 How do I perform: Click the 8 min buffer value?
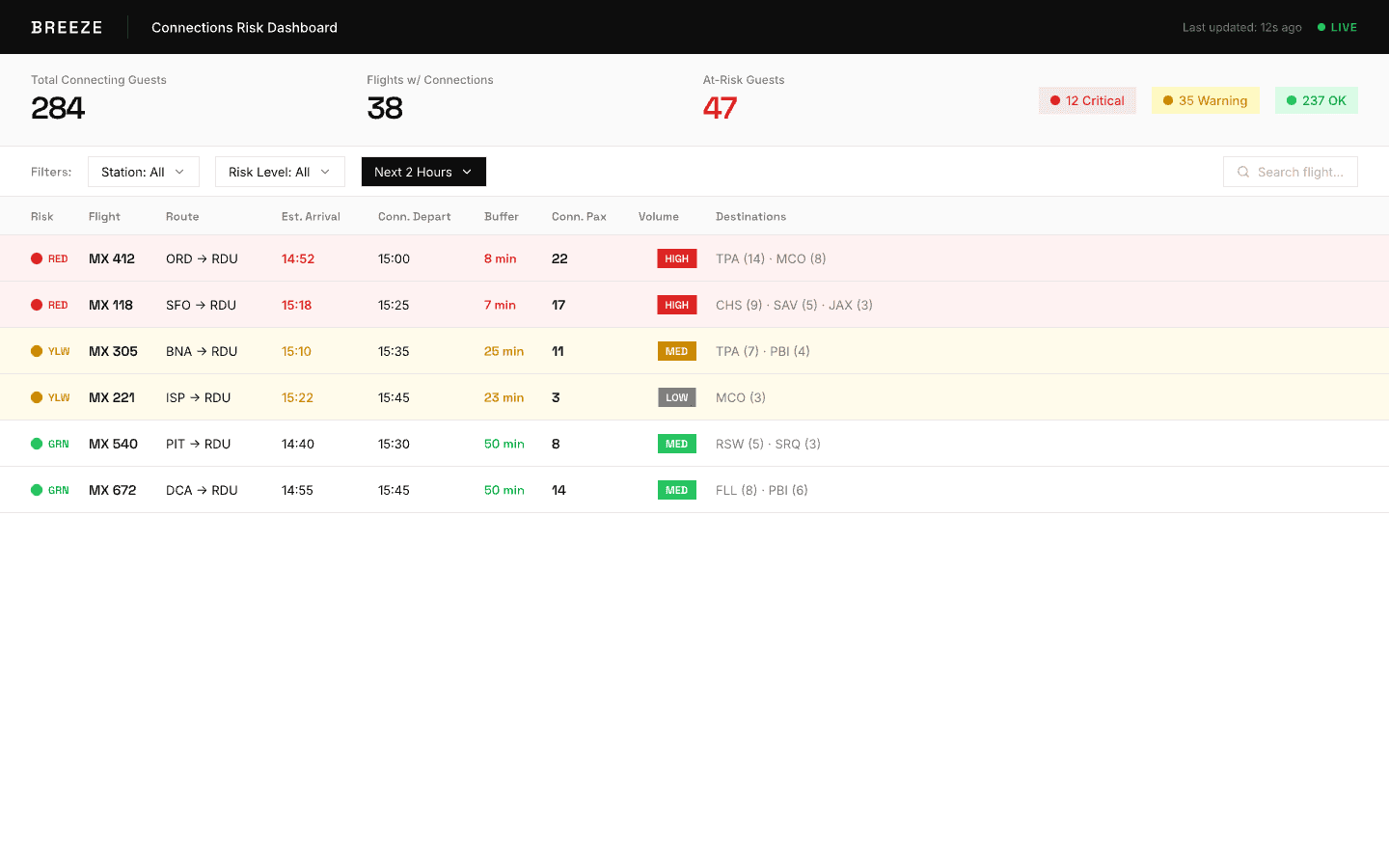pyautogui.click(x=500, y=258)
